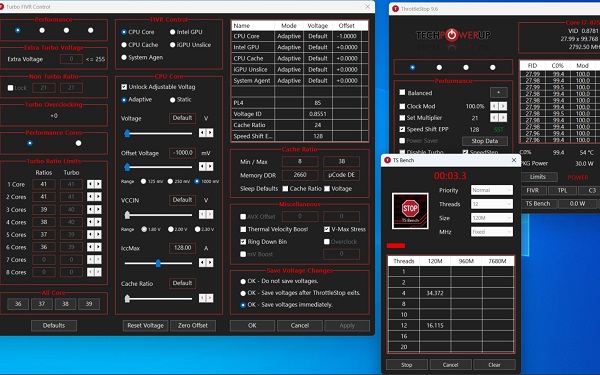The width and height of the screenshot is (600, 375).
Task: Select the iGPU Unslice table row
Action: [300, 70]
